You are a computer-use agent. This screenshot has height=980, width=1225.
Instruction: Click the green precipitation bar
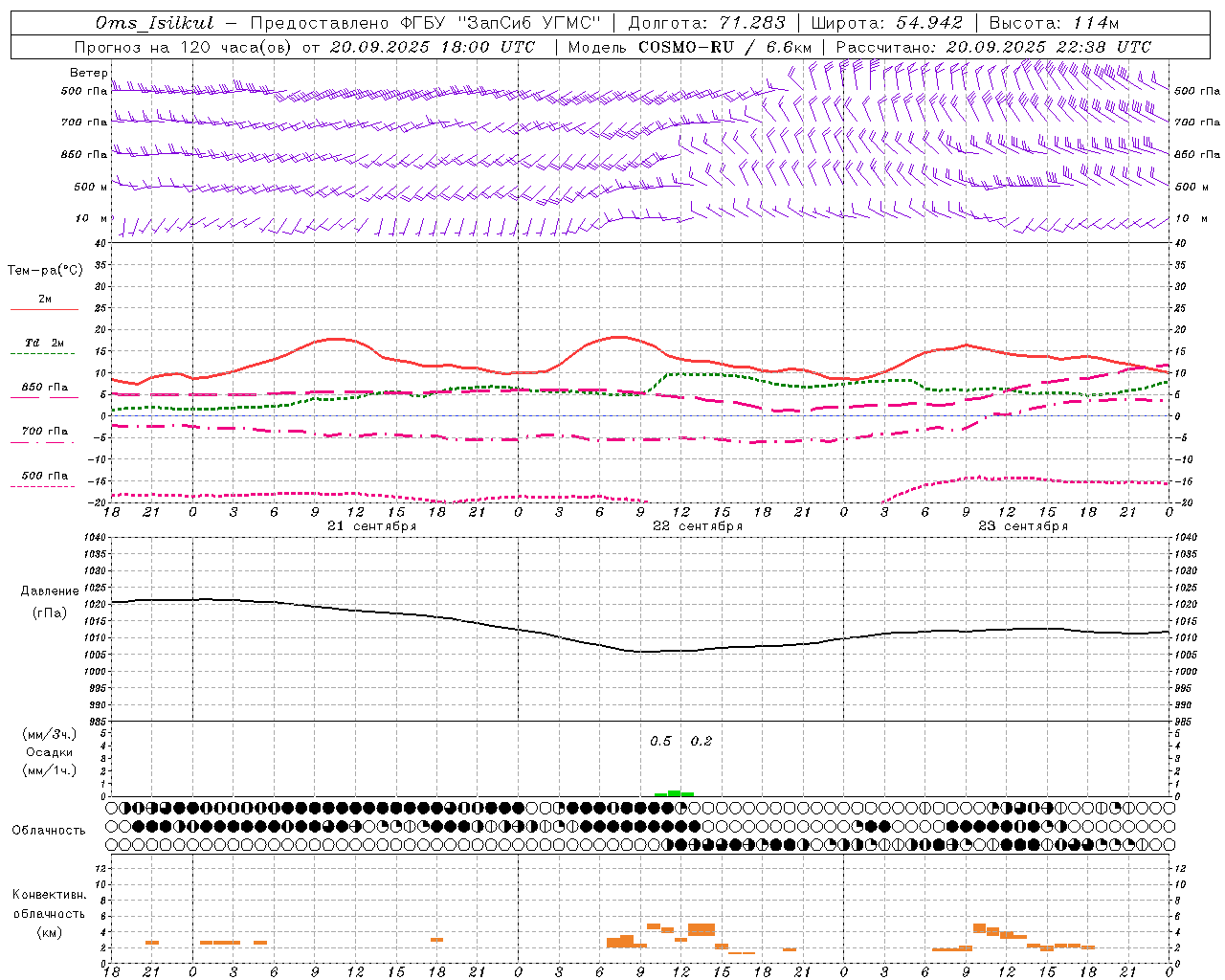tap(674, 793)
